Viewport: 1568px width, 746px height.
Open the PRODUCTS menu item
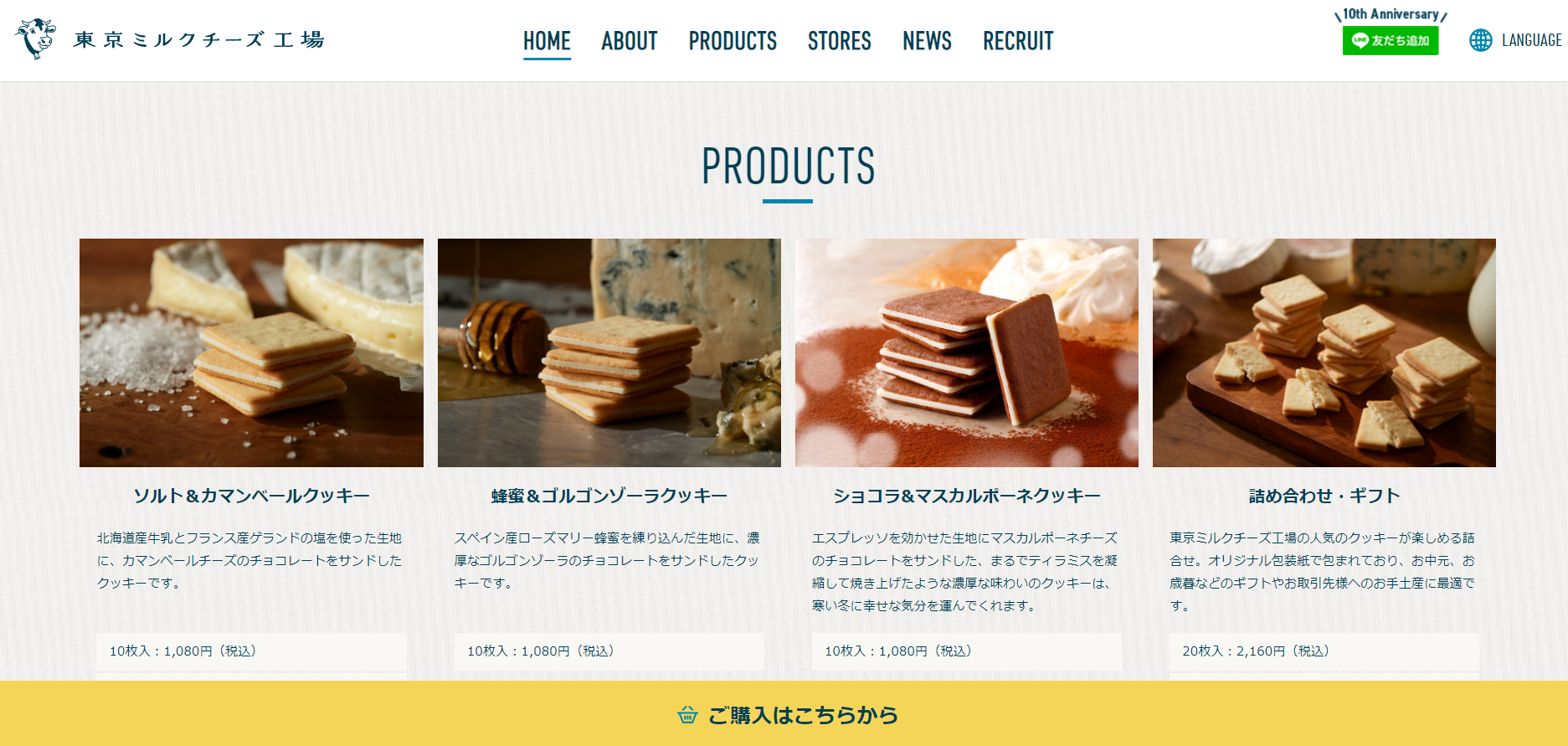coord(733,41)
